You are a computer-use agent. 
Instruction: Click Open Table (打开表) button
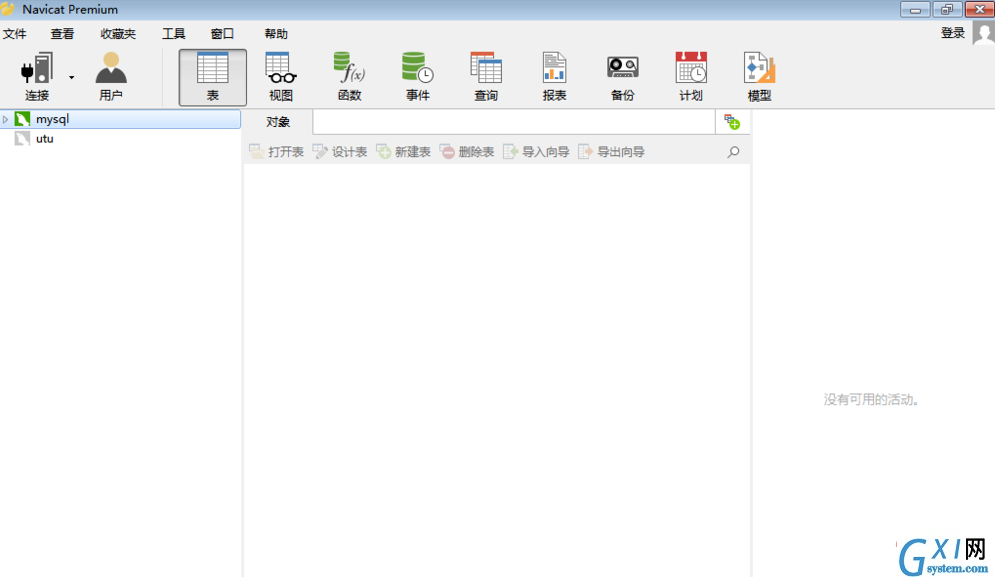pos(277,152)
